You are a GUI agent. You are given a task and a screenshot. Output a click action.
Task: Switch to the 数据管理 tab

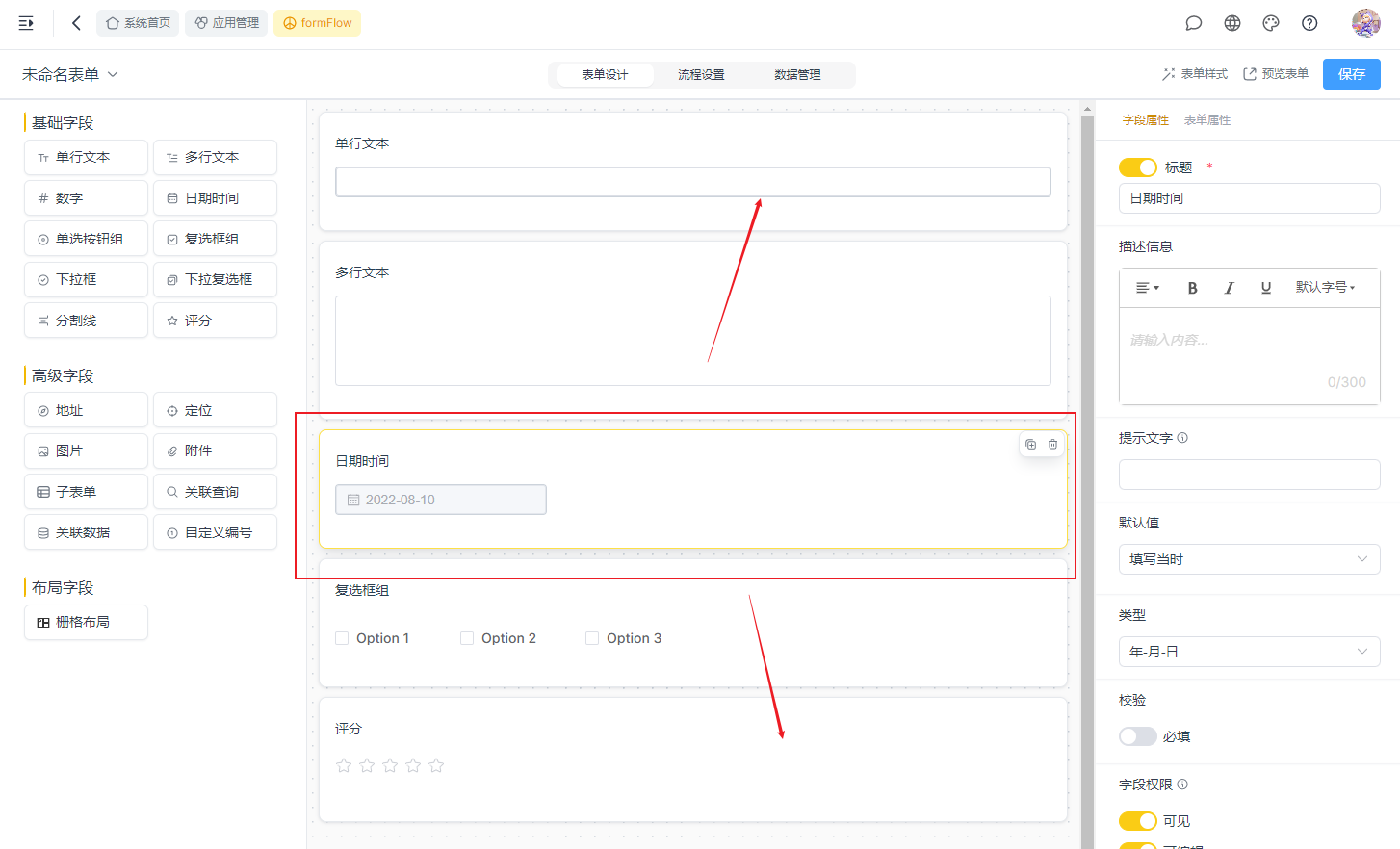(797, 75)
